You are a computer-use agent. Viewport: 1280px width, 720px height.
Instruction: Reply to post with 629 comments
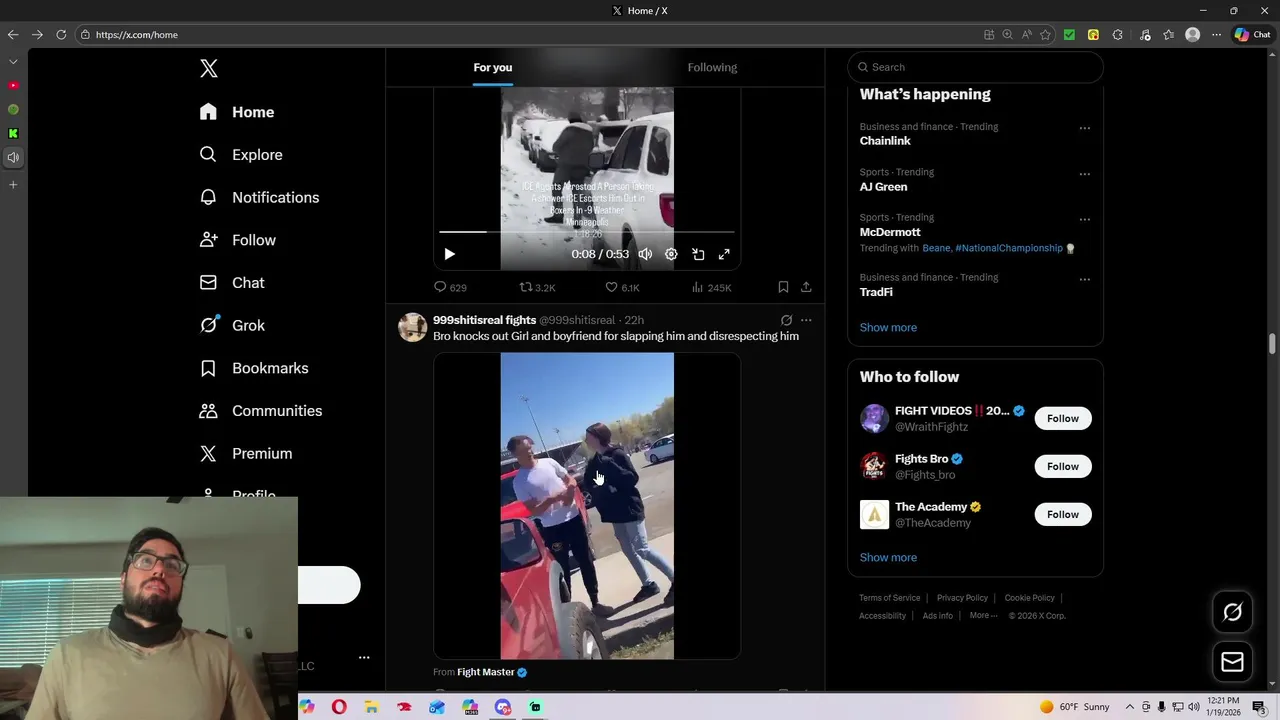point(450,287)
